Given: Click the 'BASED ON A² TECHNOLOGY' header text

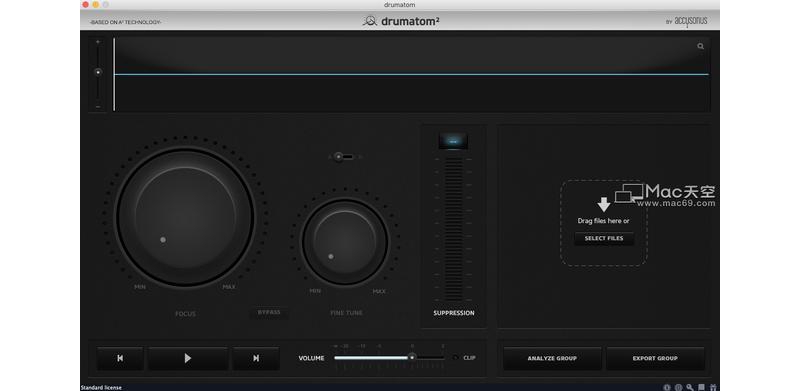Looking at the screenshot, I should coord(126,22).
